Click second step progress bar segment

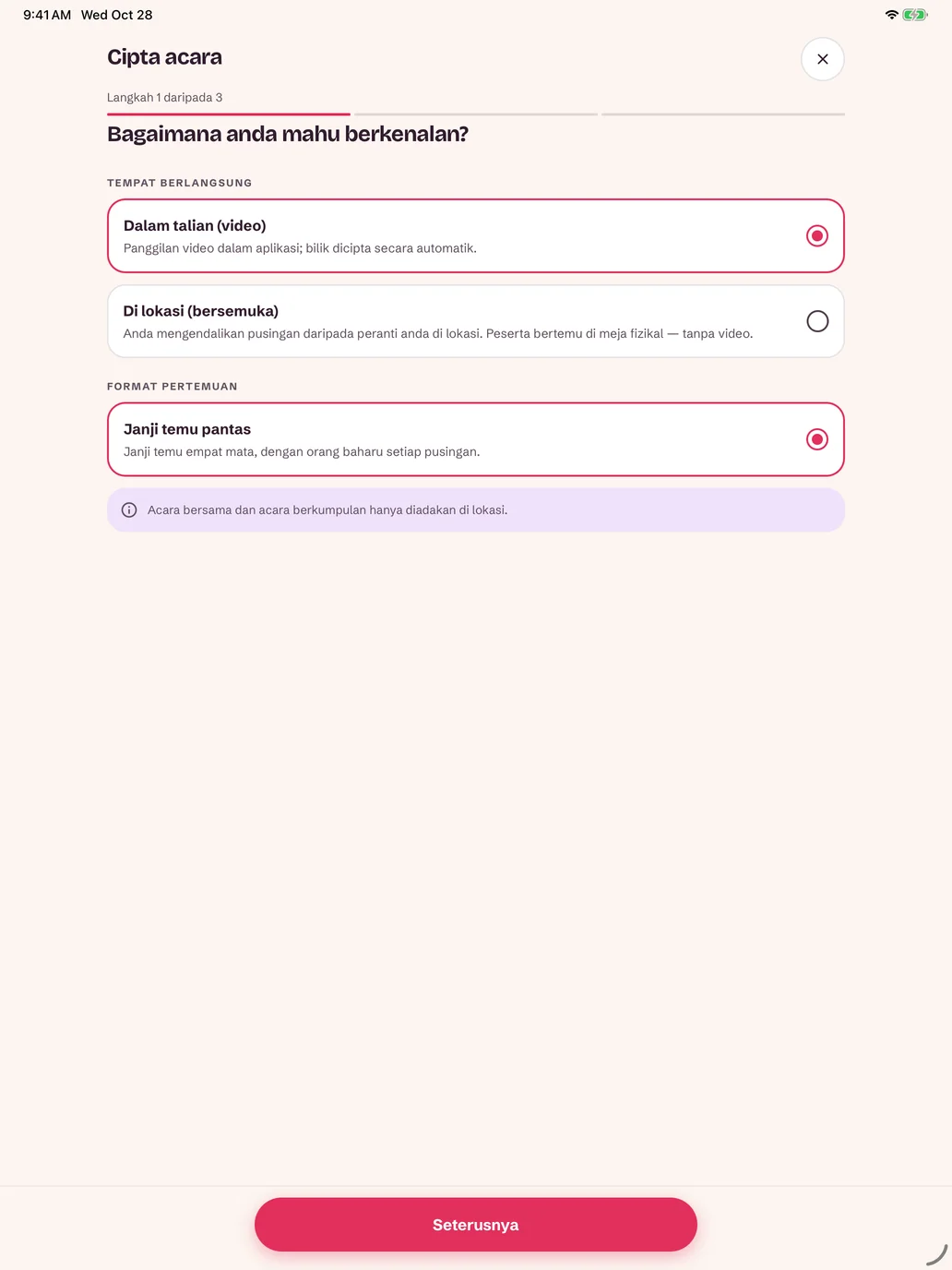click(x=476, y=114)
